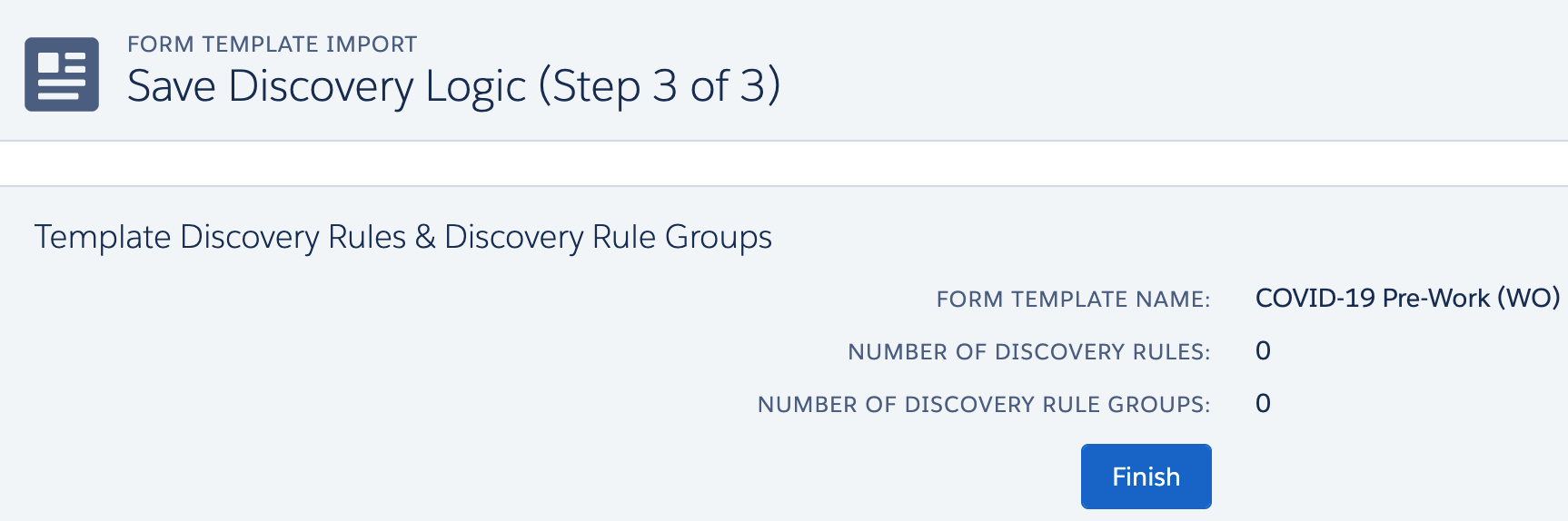Select the Discovery Rule Groups heading words
The height and width of the screenshot is (521, 1568).
pos(608,237)
